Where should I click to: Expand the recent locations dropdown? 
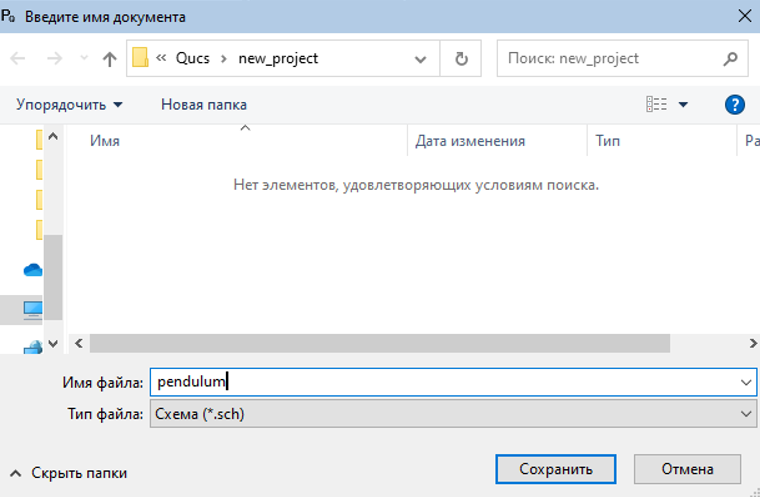click(420, 59)
